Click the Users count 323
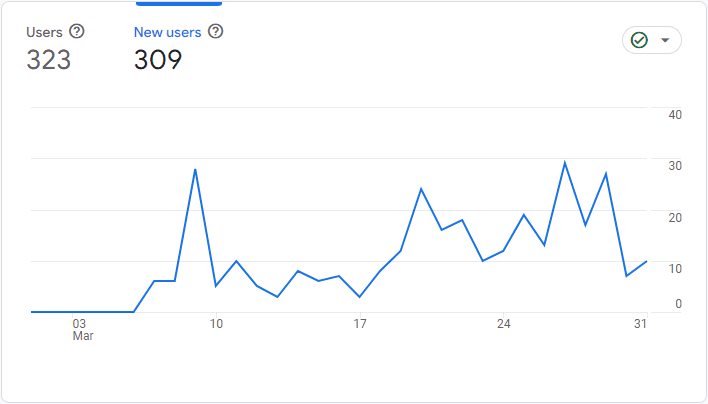 (x=49, y=60)
